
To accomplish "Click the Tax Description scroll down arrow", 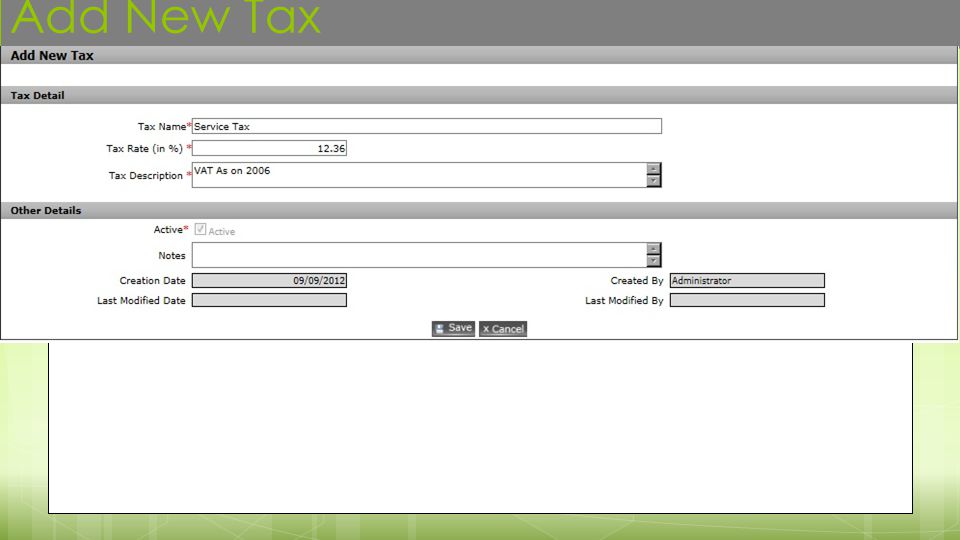I will tap(654, 181).
